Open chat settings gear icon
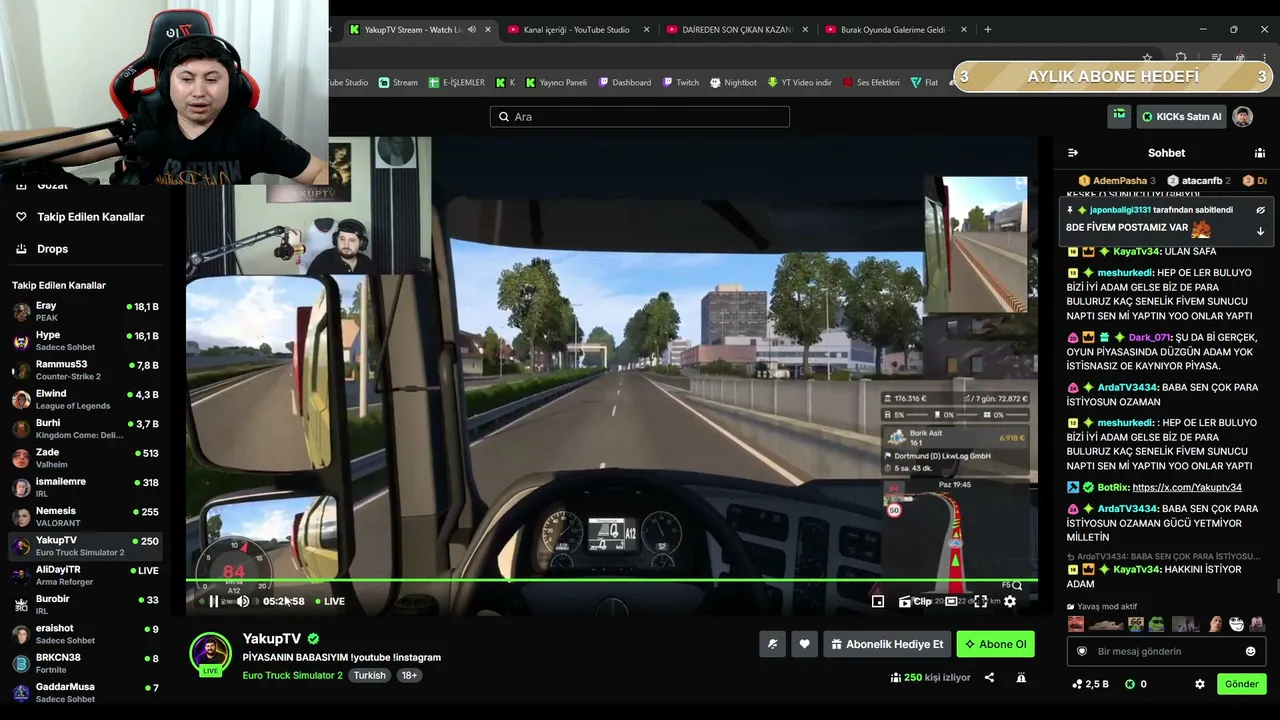The width and height of the screenshot is (1280, 720). tap(1200, 684)
